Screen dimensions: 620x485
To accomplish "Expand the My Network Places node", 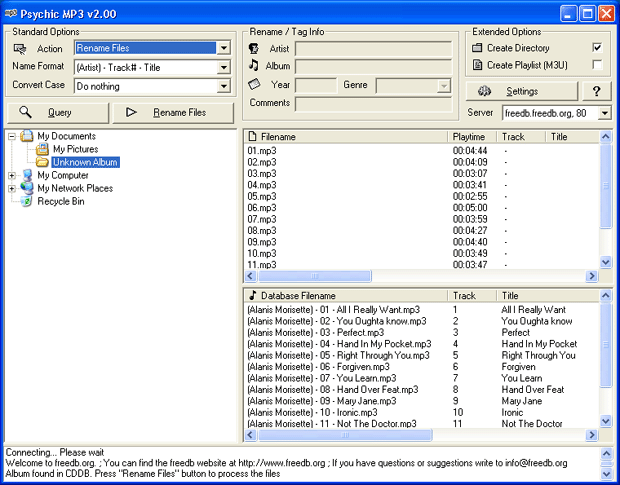I will (12, 189).
